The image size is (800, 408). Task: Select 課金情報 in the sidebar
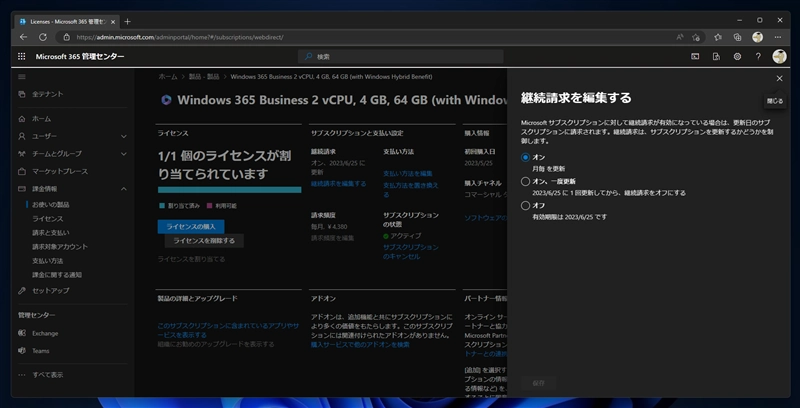click(x=45, y=189)
